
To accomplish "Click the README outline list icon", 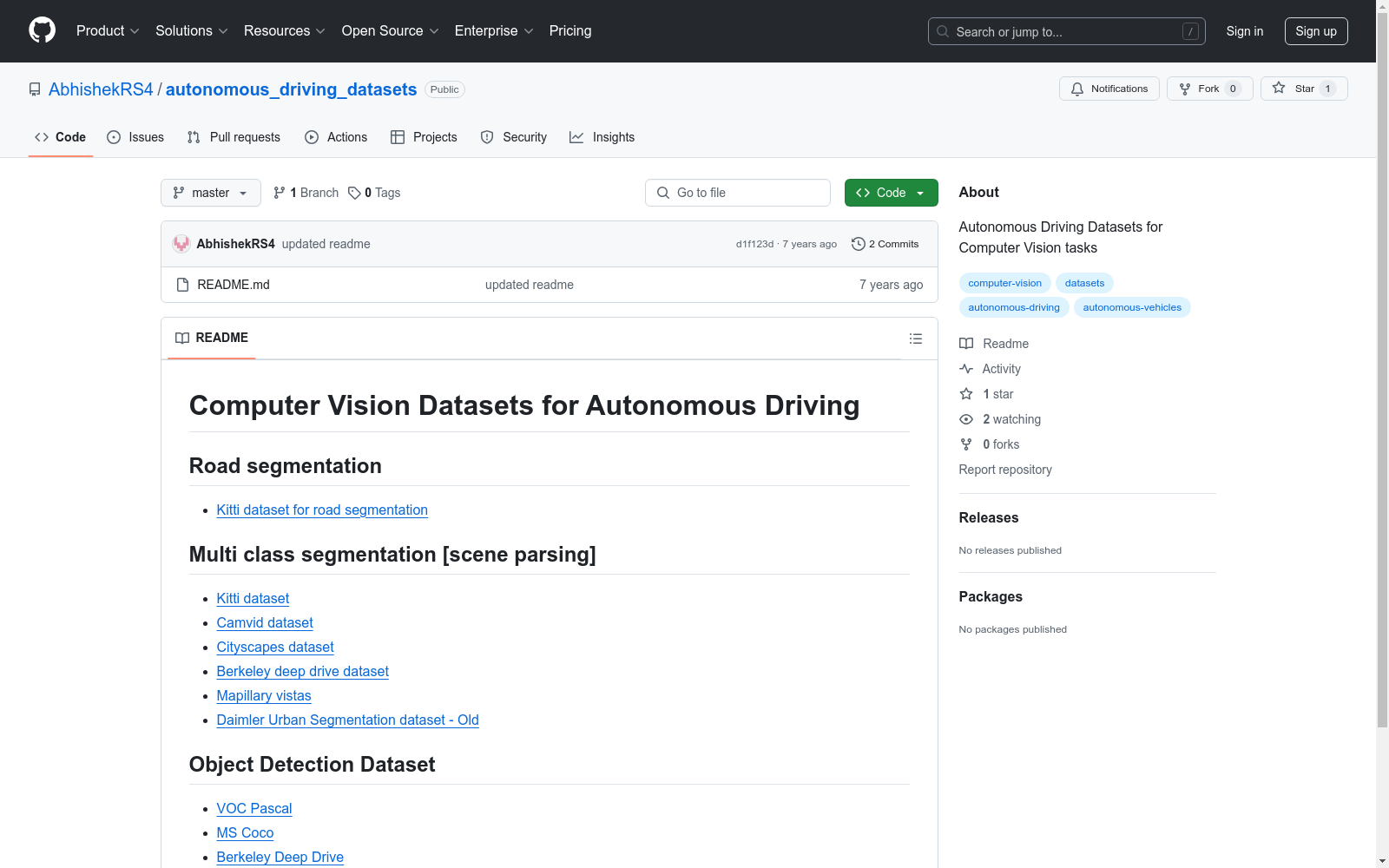I will coord(916,339).
